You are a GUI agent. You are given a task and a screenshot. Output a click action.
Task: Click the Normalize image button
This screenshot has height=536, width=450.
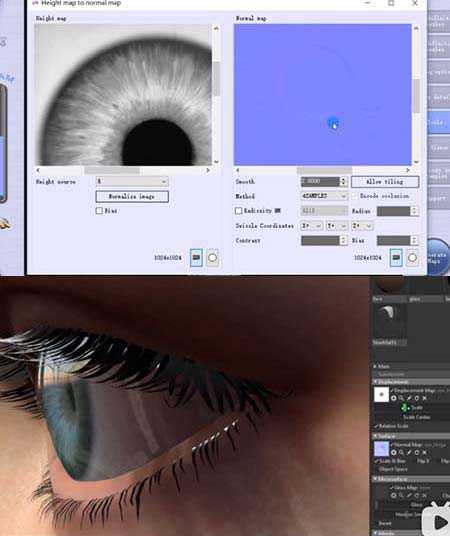tap(132, 197)
